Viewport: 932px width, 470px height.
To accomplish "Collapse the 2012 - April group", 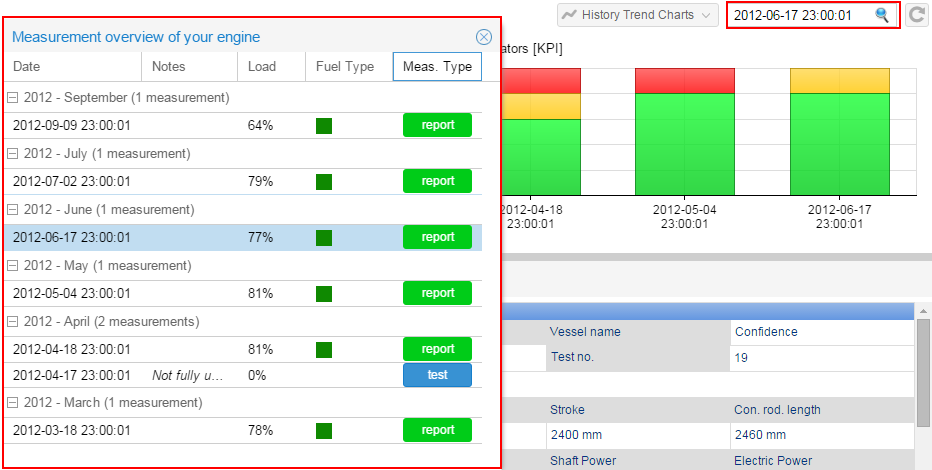I will pyautogui.click(x=13, y=322).
